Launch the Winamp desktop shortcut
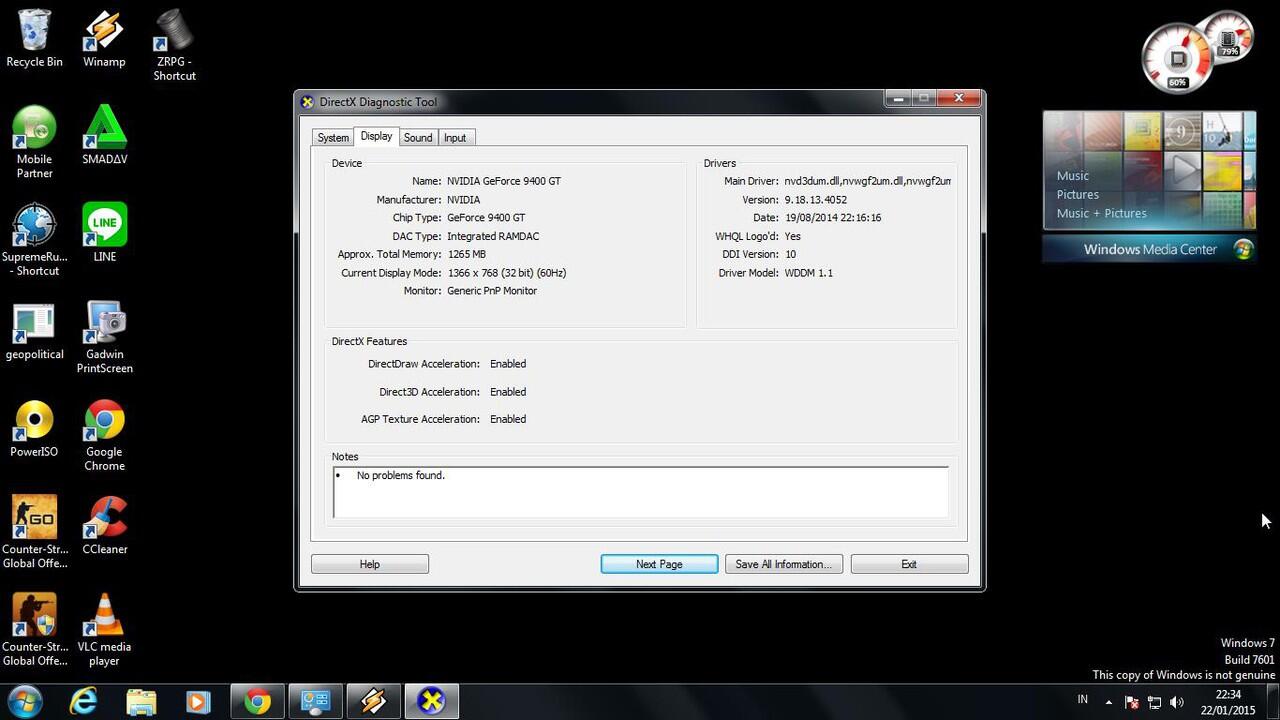 tap(104, 38)
